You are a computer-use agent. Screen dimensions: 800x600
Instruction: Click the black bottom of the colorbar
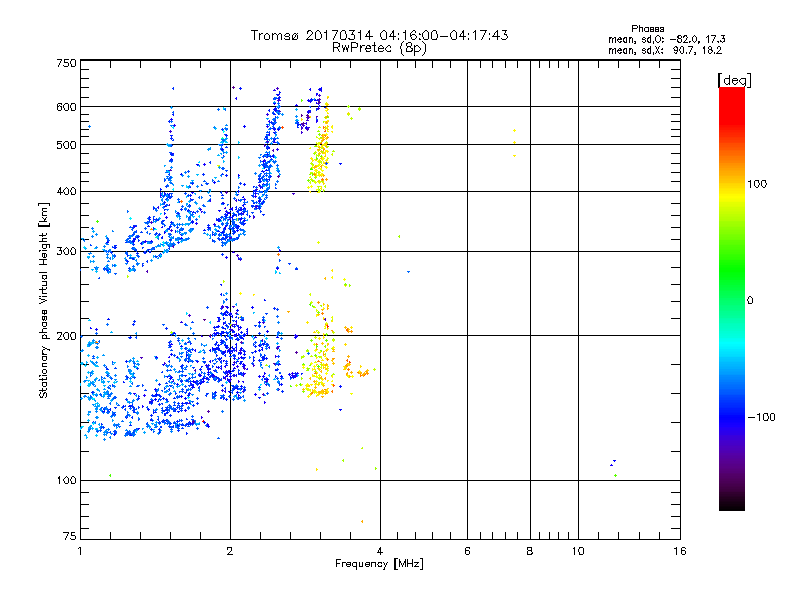coord(732,503)
